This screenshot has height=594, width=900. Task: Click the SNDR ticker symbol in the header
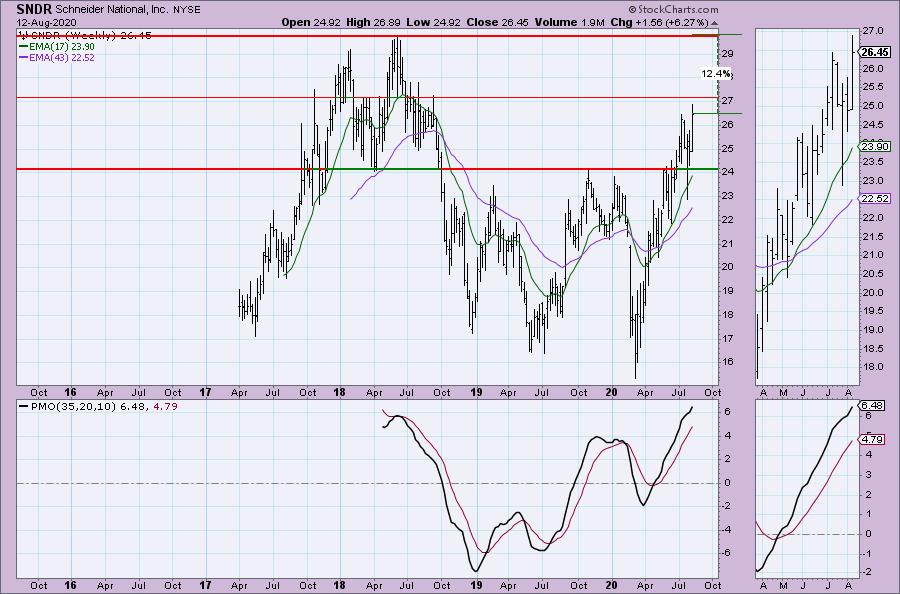click(34, 9)
